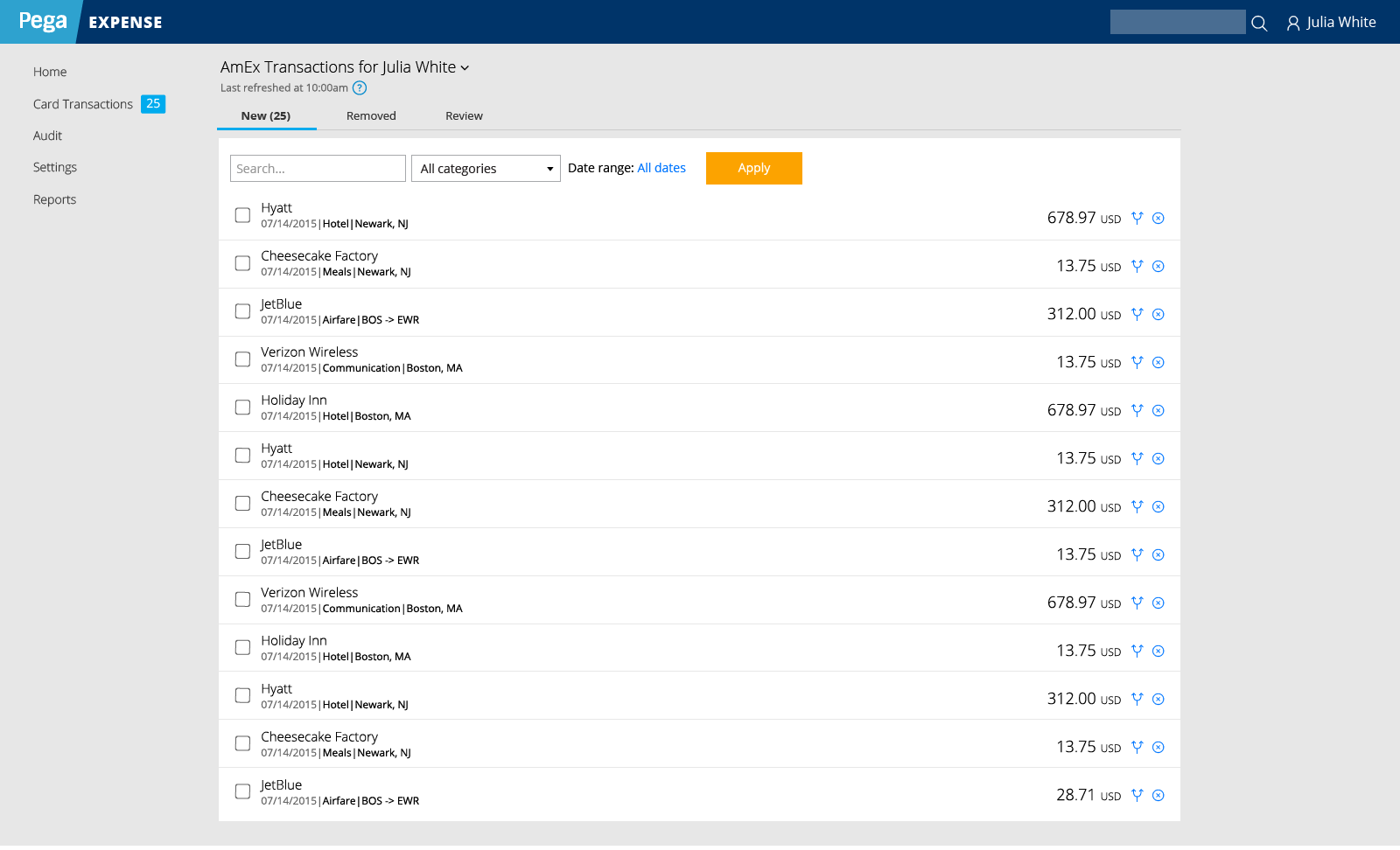The image size is (1400, 850).
Task: Click the orange Apply button
Action: click(x=754, y=168)
